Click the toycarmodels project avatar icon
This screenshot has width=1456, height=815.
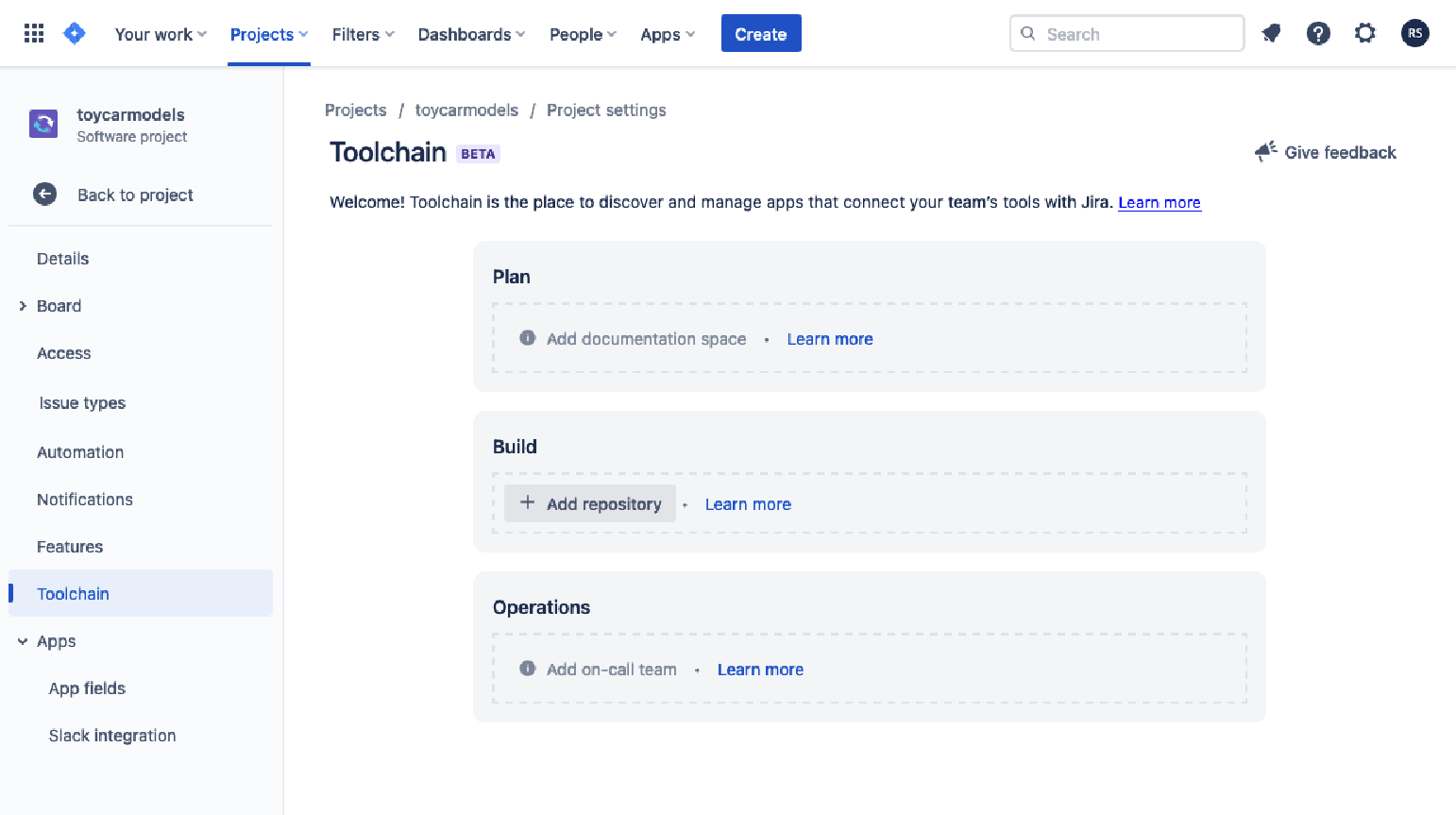point(43,124)
